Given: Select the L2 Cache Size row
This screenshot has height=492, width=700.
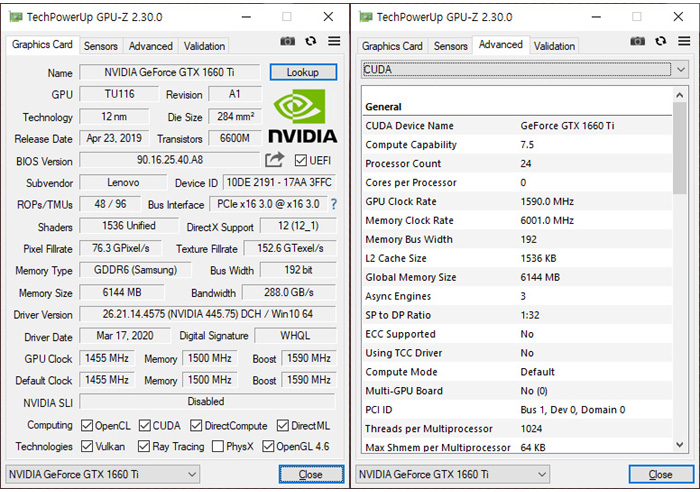Looking at the screenshot, I should tap(517, 259).
